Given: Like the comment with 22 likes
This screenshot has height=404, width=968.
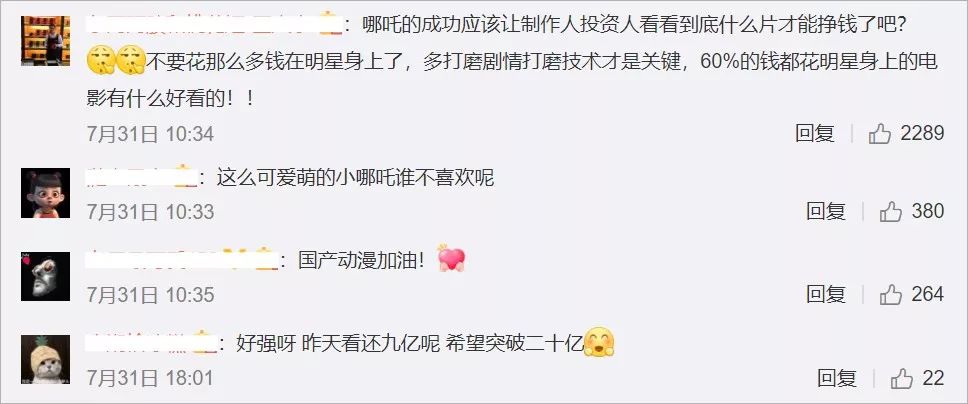Looking at the screenshot, I should (902, 377).
